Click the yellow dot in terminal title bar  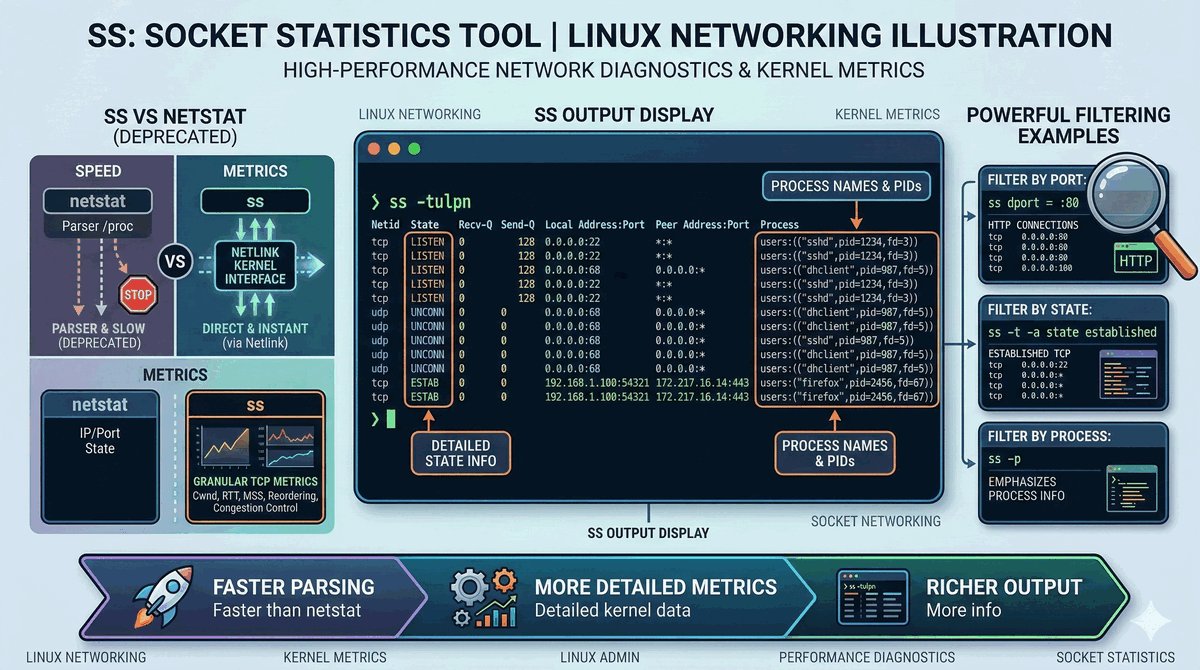(x=394, y=149)
